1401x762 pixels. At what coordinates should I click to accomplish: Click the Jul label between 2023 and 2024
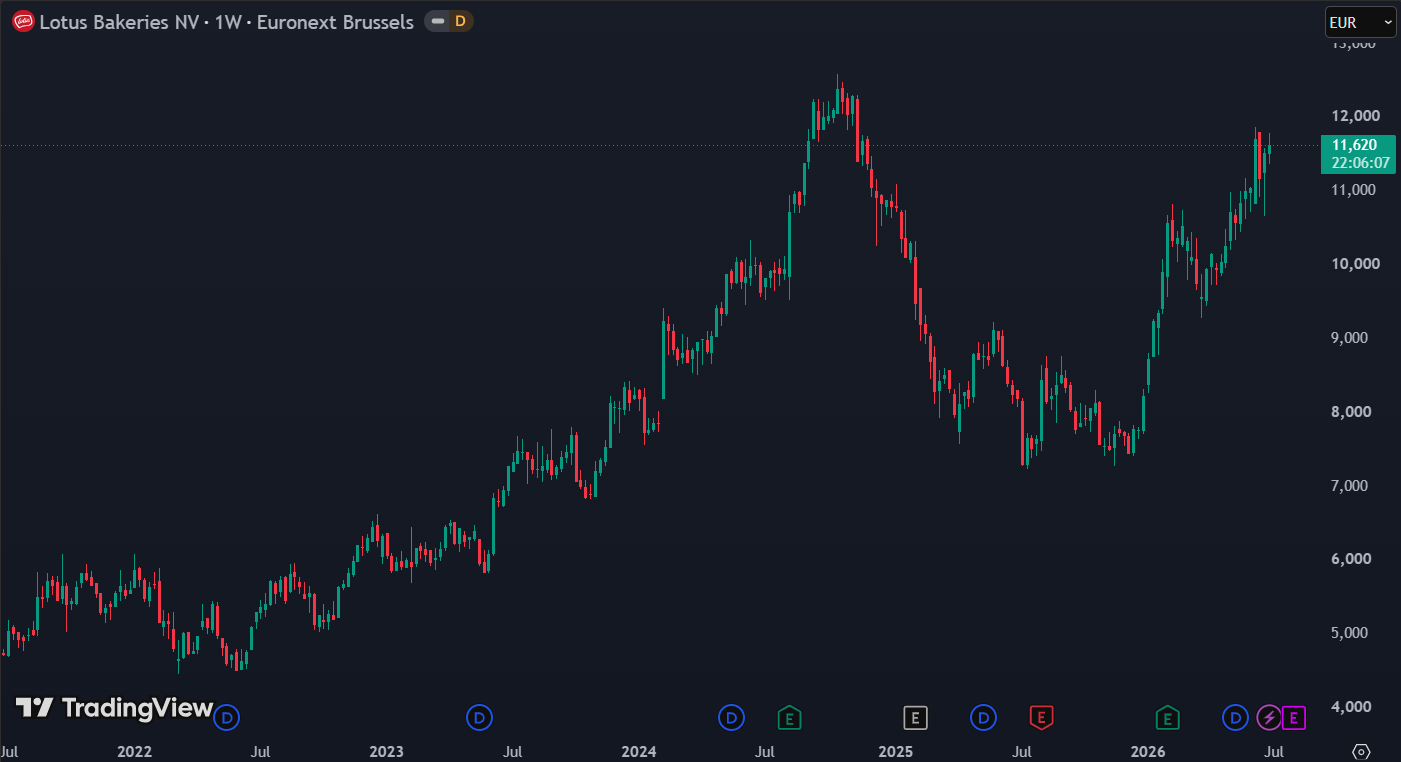pyautogui.click(x=513, y=750)
